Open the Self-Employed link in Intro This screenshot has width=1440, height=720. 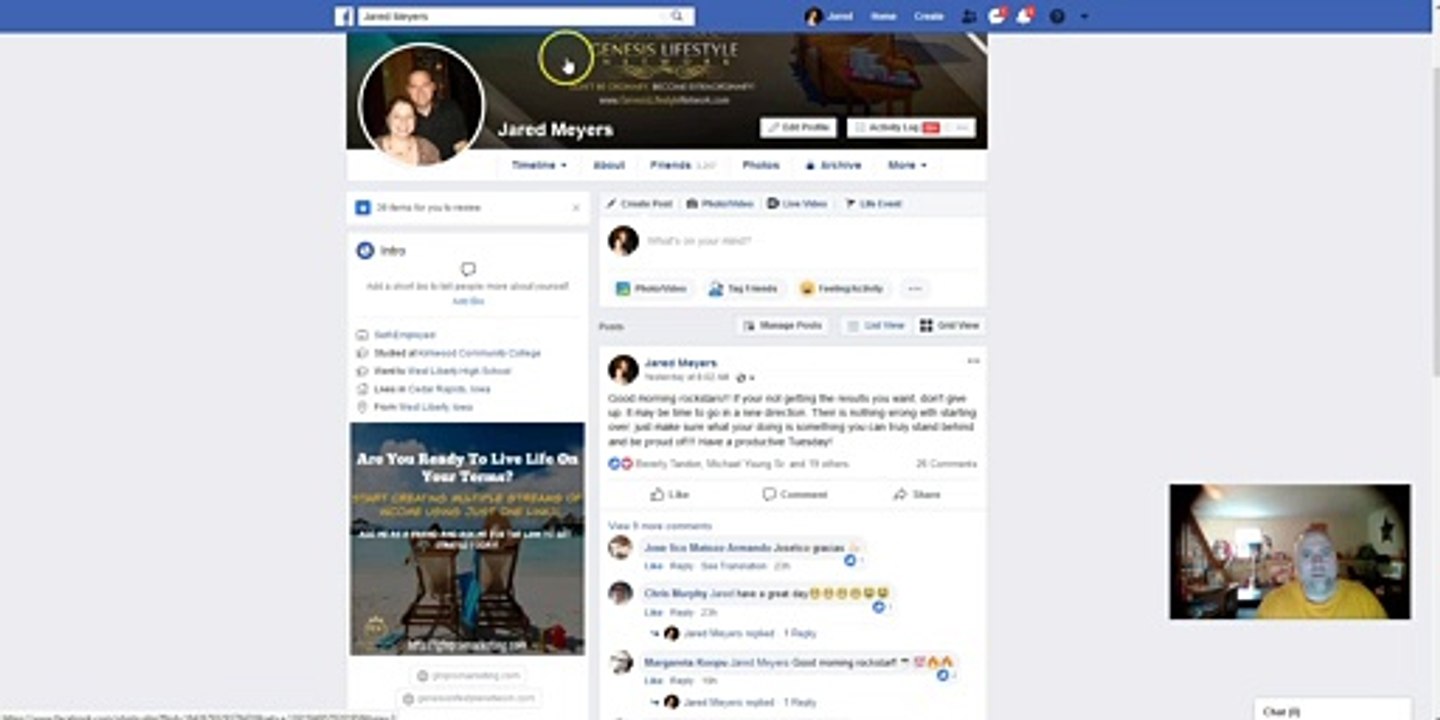click(405, 335)
